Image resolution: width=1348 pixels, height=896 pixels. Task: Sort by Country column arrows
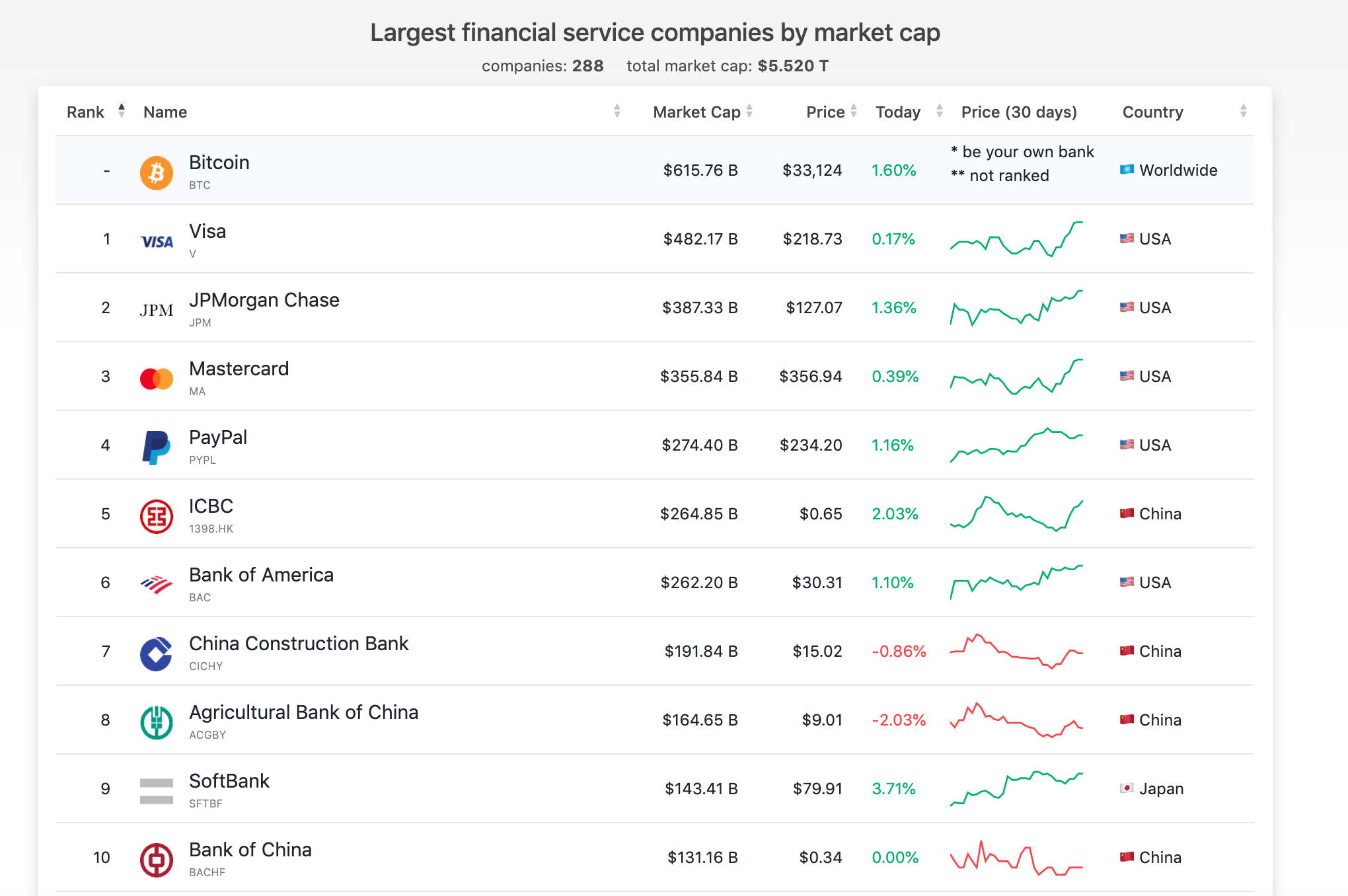click(1244, 111)
